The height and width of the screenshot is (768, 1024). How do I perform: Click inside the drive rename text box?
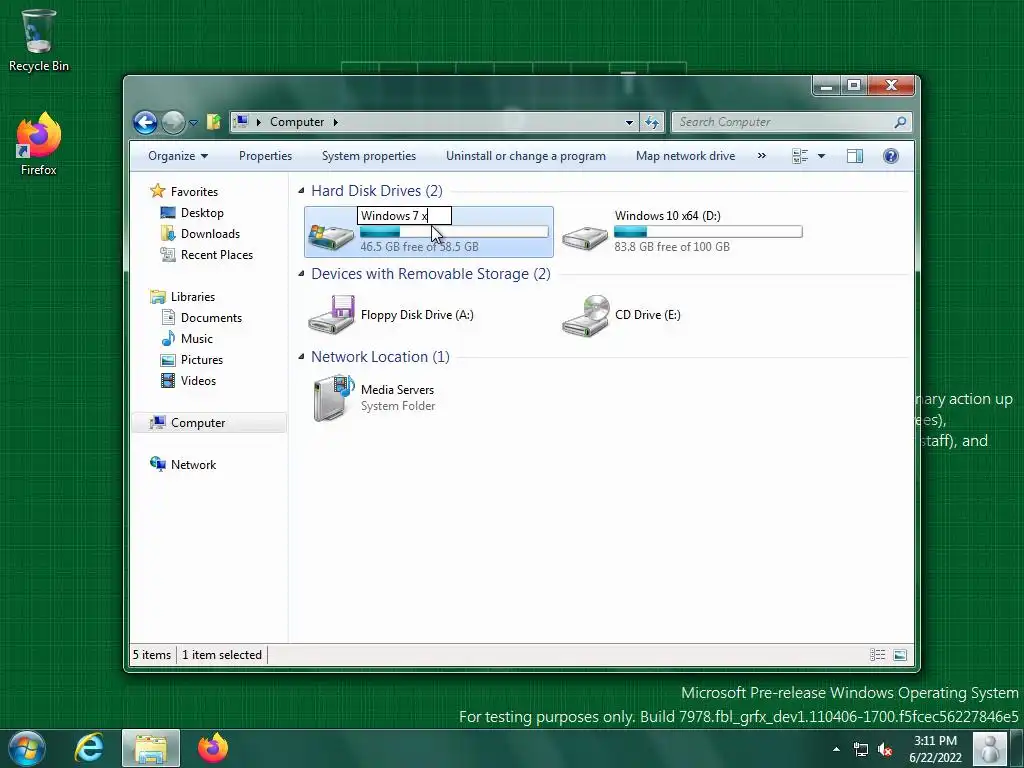coord(404,216)
